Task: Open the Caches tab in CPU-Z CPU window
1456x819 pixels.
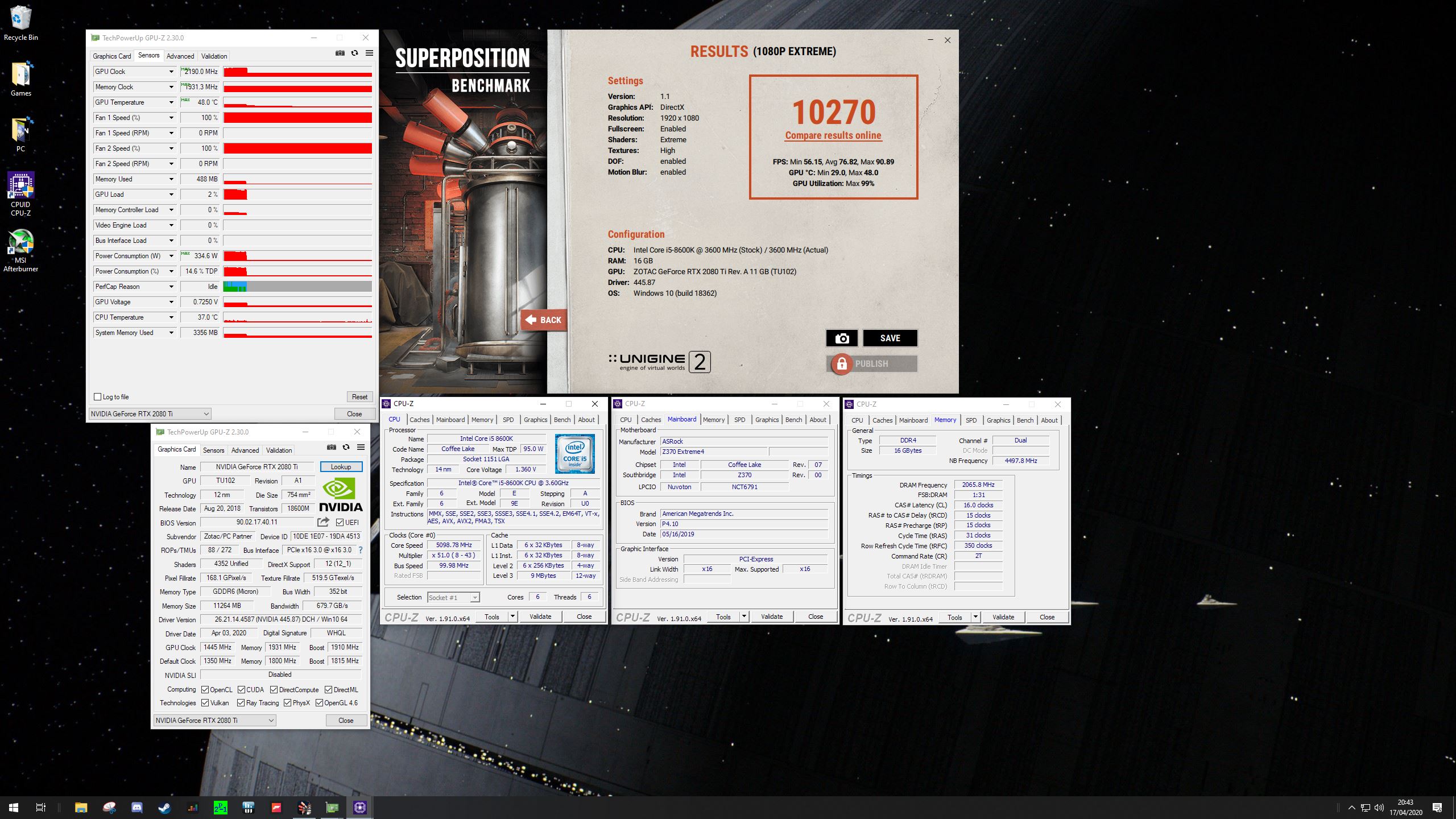Action: pyautogui.click(x=420, y=420)
